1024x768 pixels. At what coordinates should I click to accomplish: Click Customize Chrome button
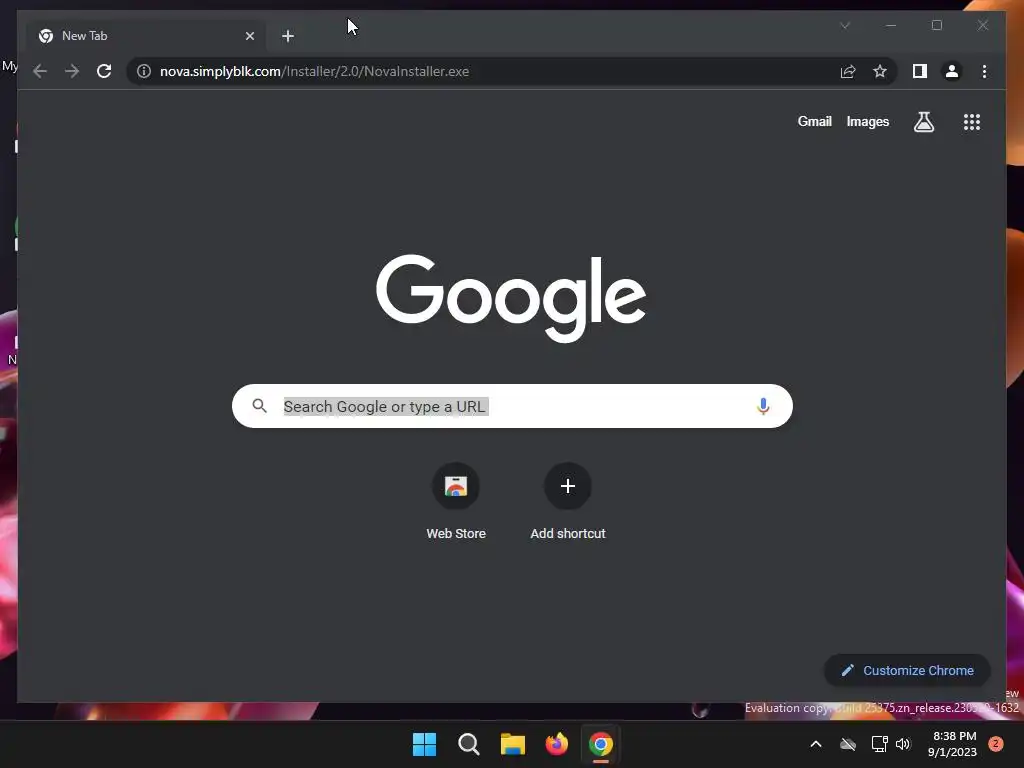tap(907, 671)
